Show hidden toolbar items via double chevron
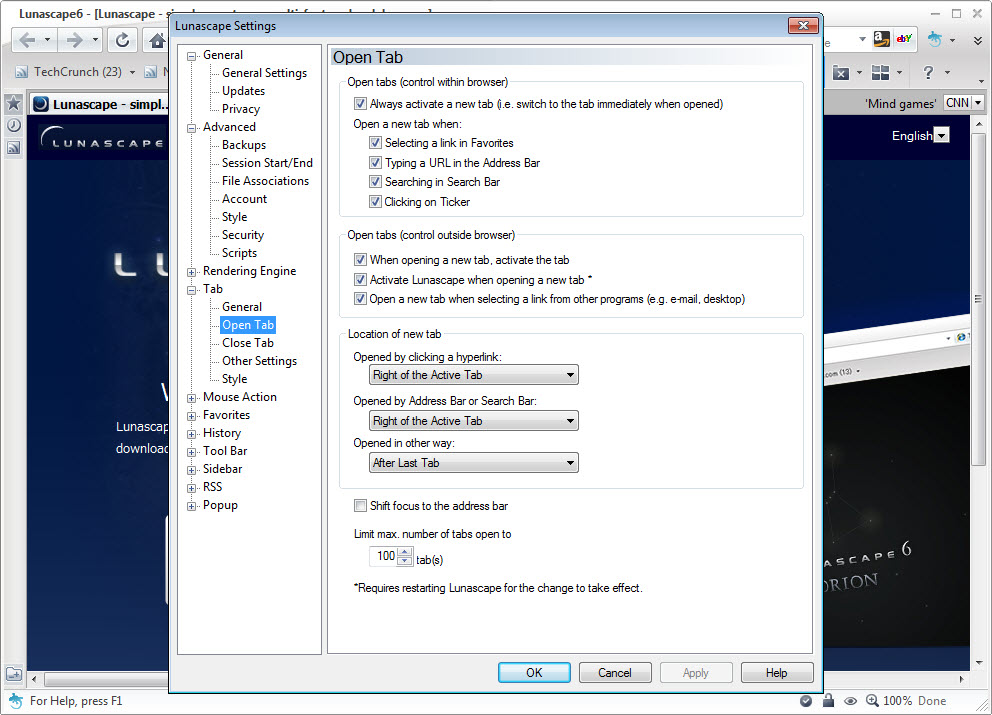This screenshot has width=992, height=715. click(977, 40)
